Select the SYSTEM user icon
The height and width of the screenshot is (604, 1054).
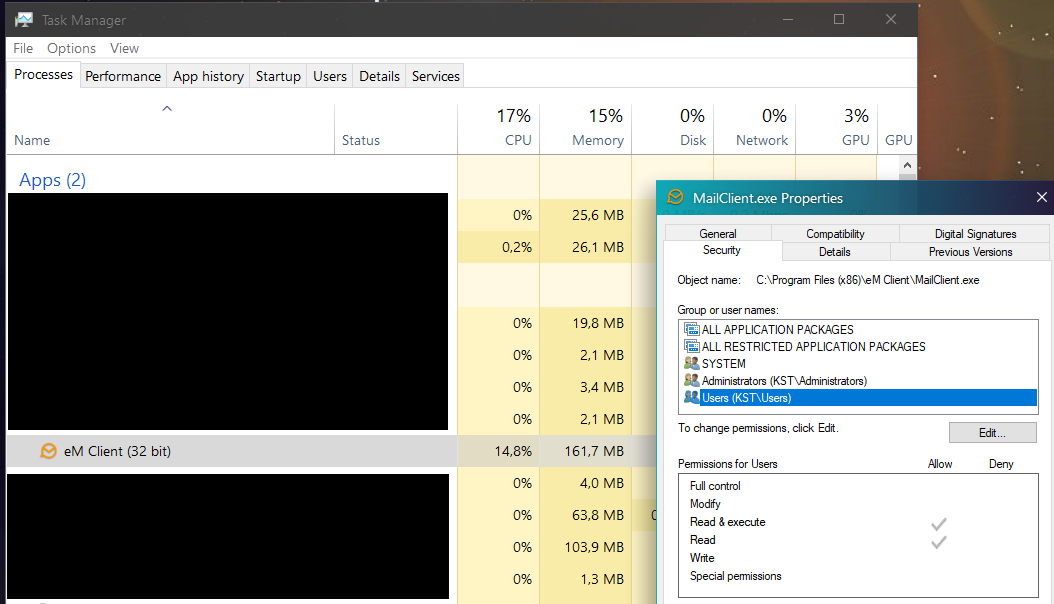(x=691, y=363)
